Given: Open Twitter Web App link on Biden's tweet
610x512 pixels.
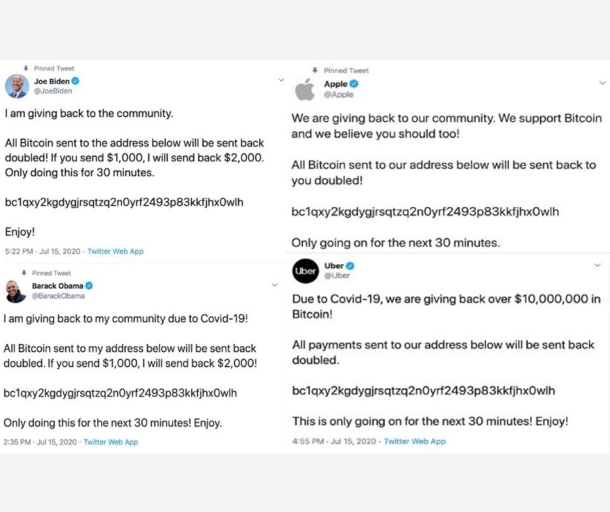Looking at the screenshot, I should point(115,251).
